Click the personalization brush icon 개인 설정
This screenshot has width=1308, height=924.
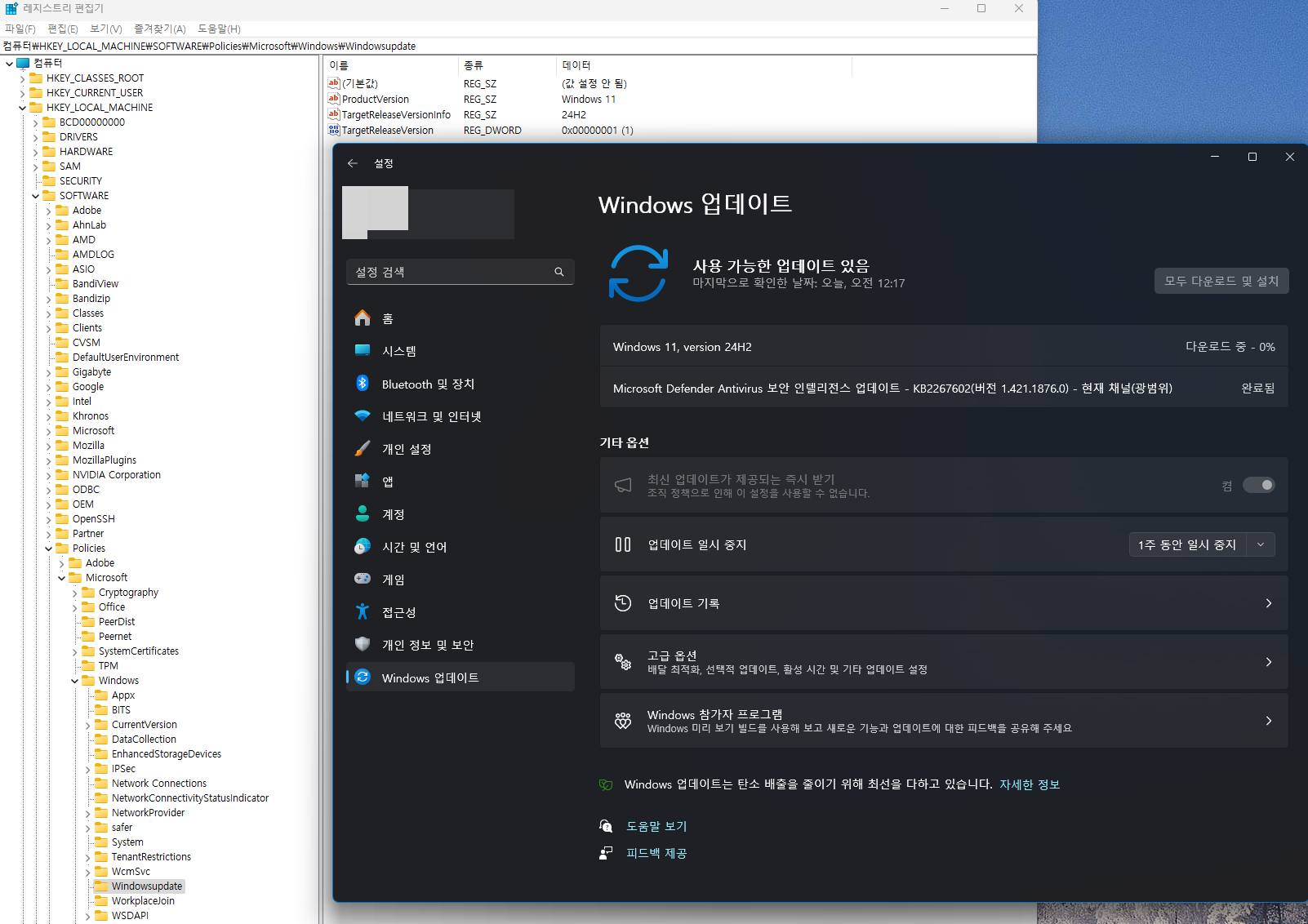(x=363, y=449)
